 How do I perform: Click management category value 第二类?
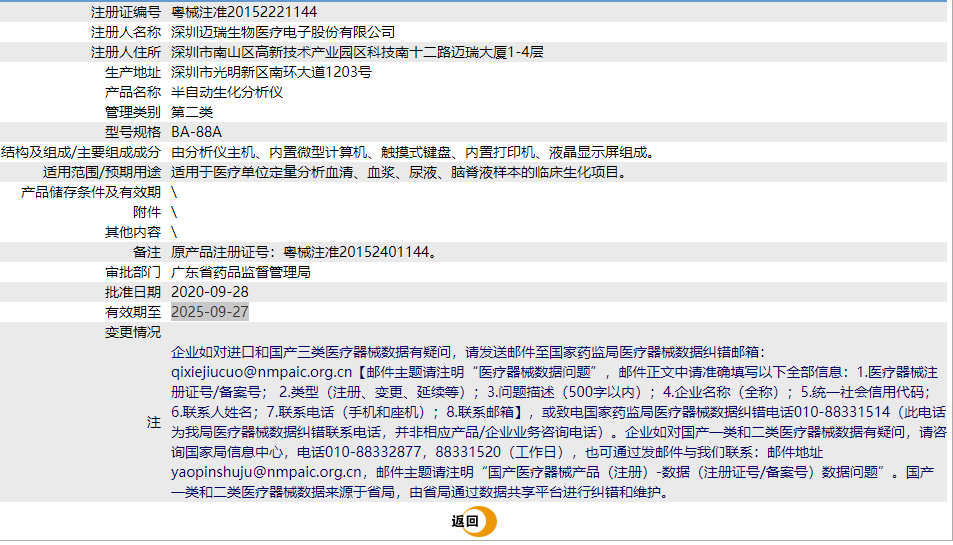click(x=192, y=112)
